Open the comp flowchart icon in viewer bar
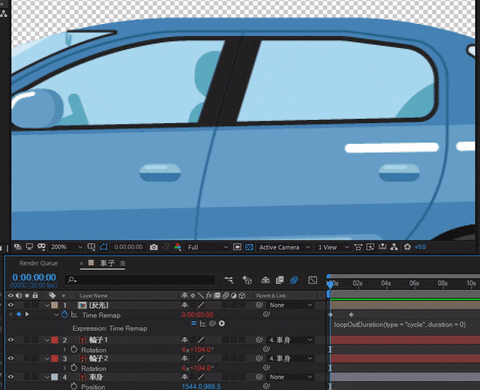480x390 pixels. [394, 247]
